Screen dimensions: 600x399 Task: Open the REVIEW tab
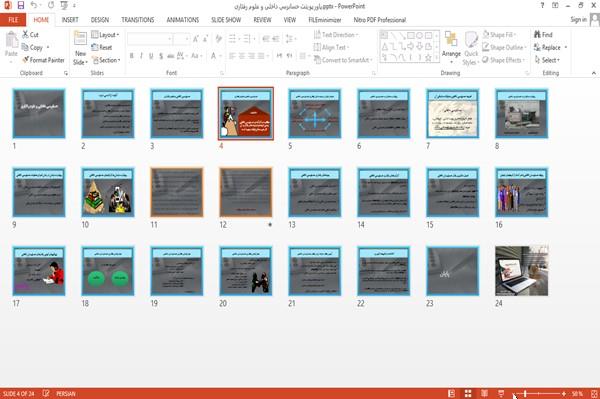(262, 20)
